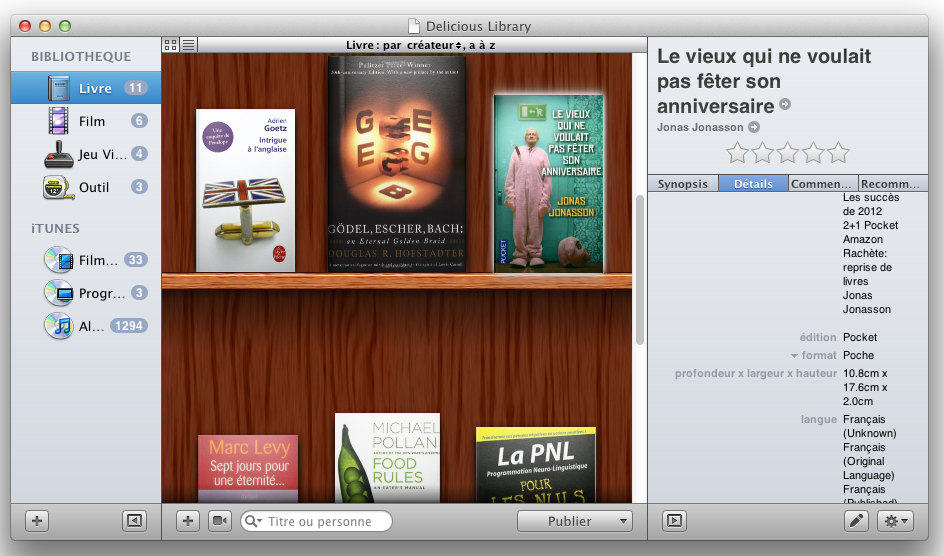Hide the details panel
944x556 pixels.
(x=674, y=520)
